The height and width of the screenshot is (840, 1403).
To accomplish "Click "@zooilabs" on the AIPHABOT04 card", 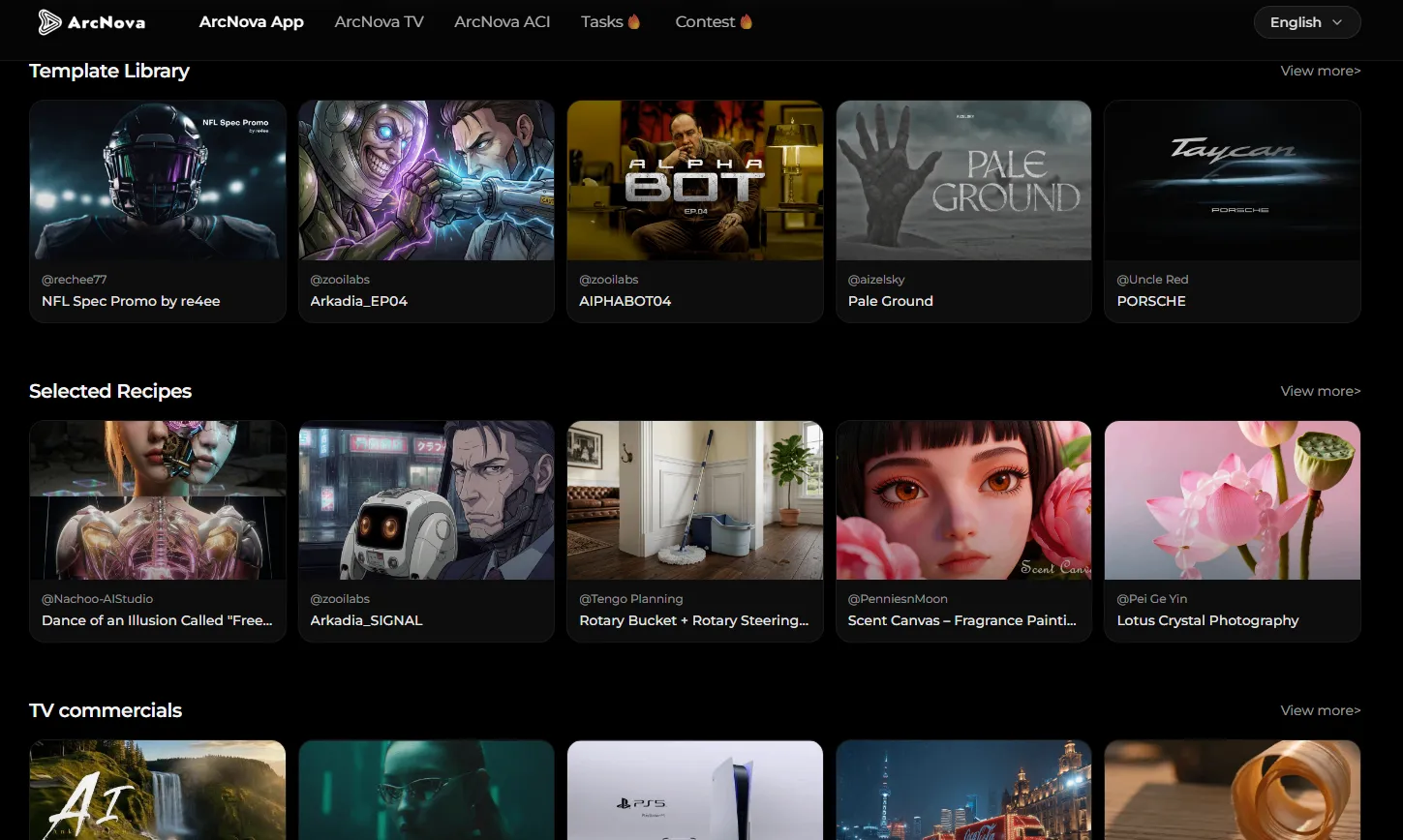I will pyautogui.click(x=609, y=280).
